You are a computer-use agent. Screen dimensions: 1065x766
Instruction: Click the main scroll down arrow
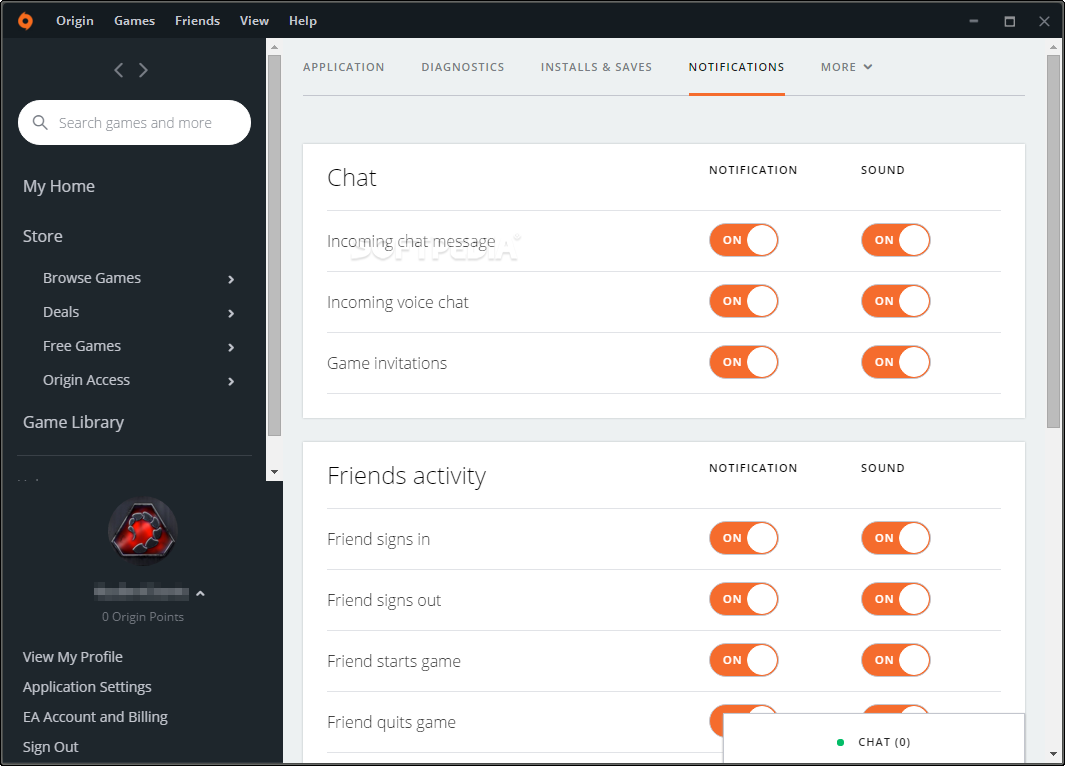pos(1053,754)
